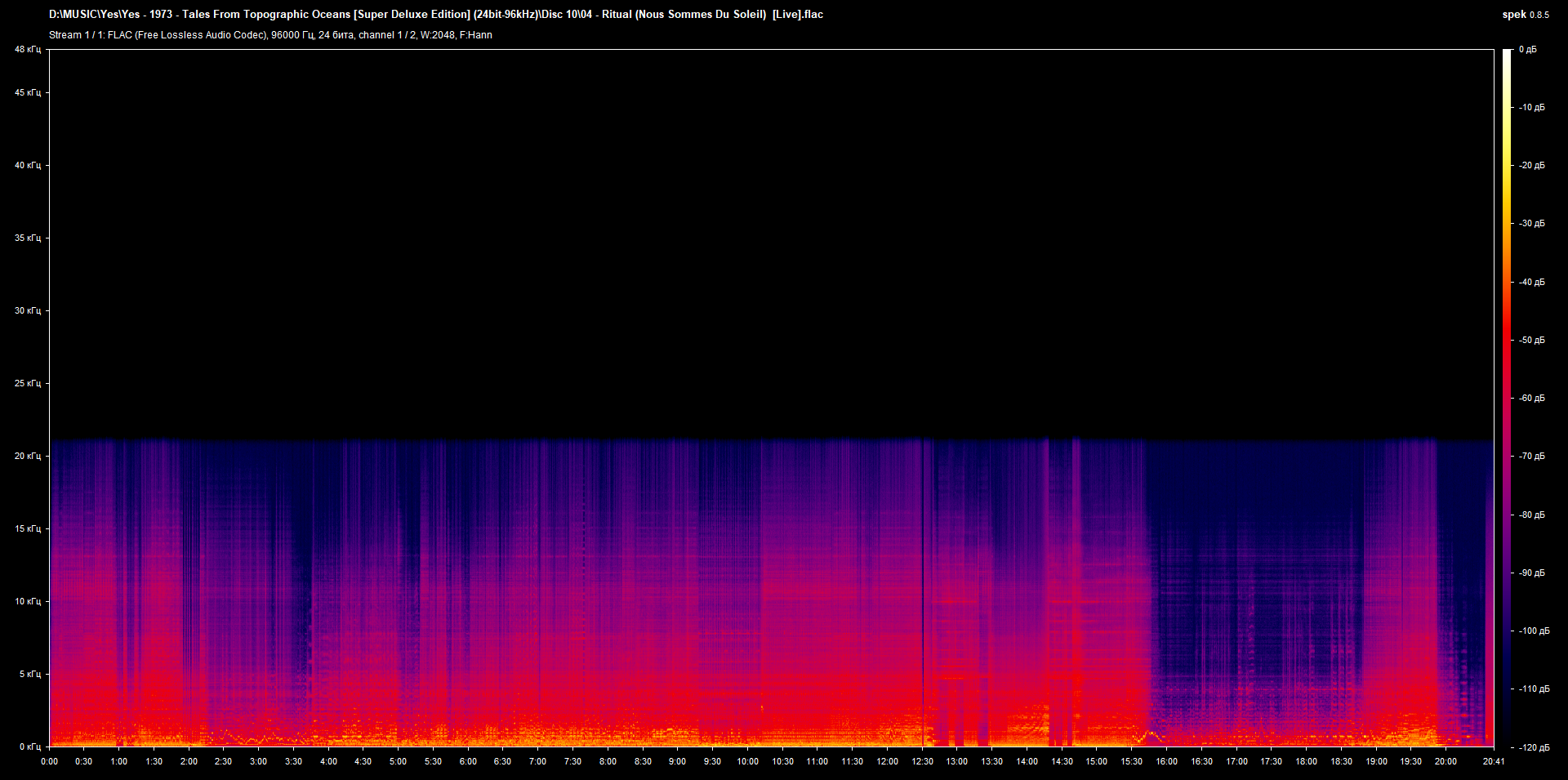Image resolution: width=1568 pixels, height=780 pixels.
Task: Click the file path title text
Action: (436, 15)
